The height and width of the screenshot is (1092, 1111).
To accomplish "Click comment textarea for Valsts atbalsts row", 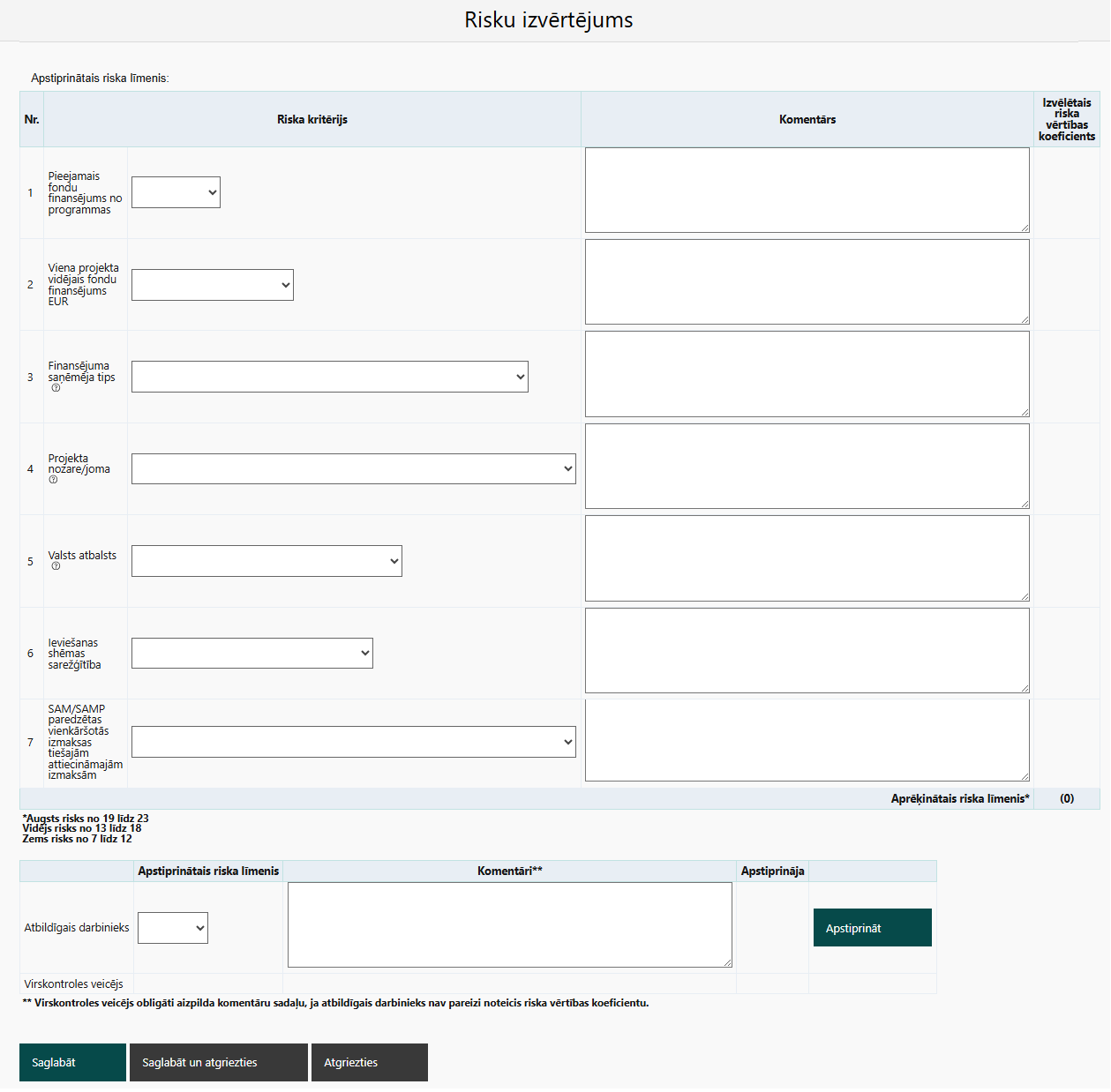I will tap(807, 558).
